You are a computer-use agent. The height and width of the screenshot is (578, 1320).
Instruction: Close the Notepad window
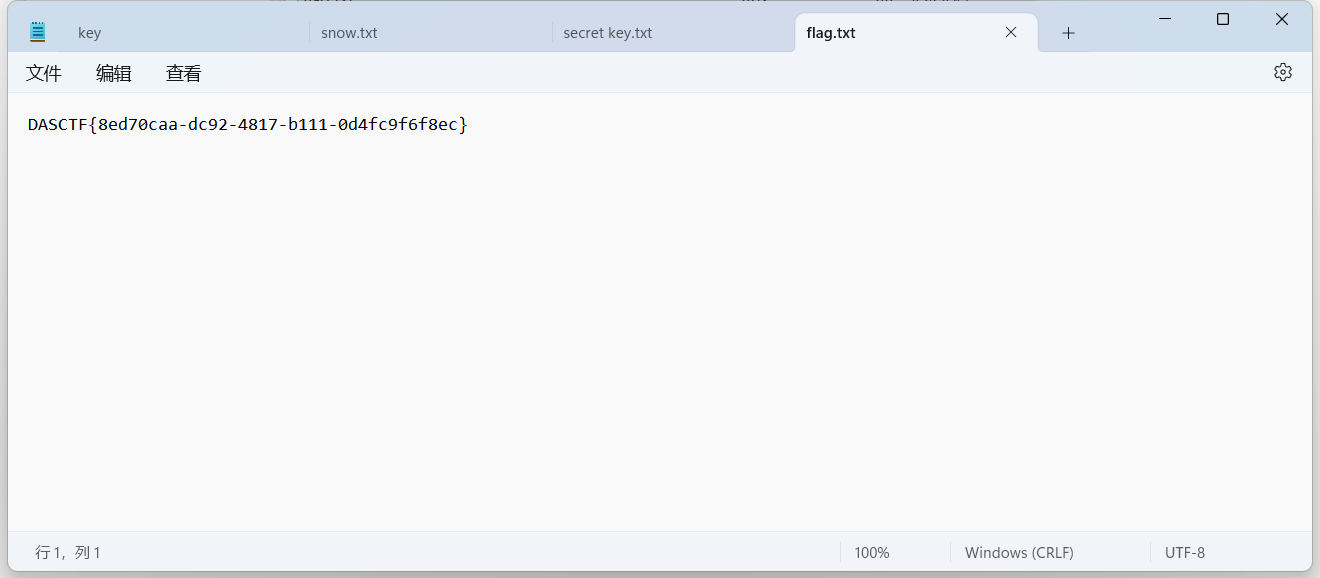point(1282,19)
